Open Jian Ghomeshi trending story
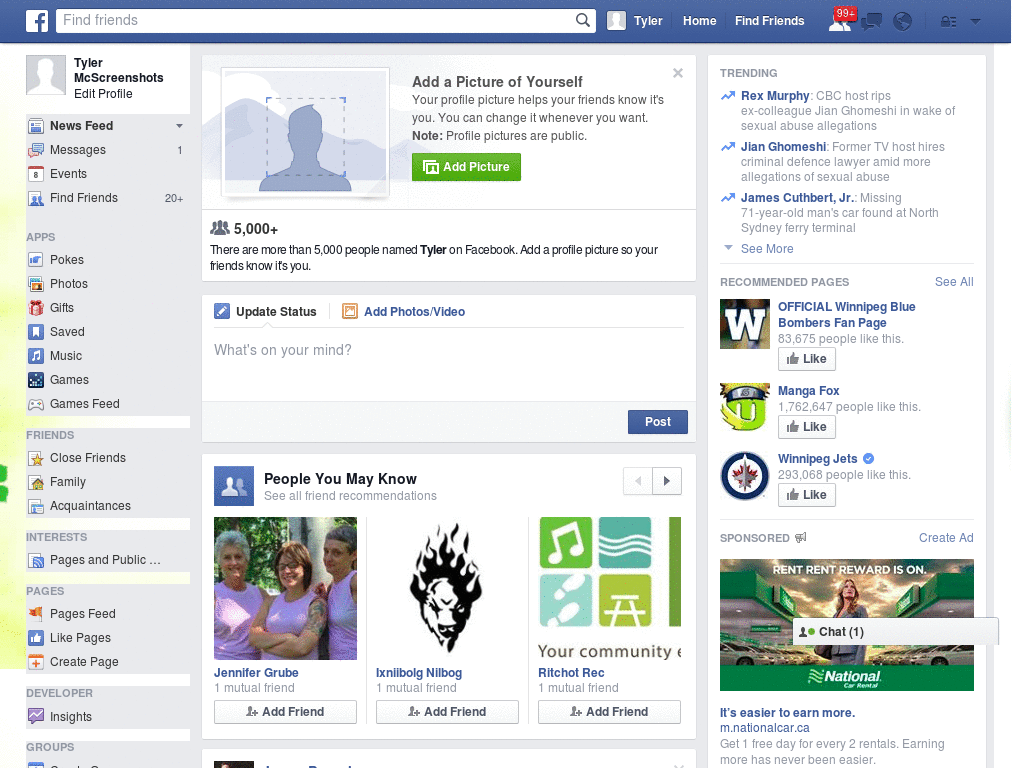The width and height of the screenshot is (1024, 768). (x=783, y=147)
